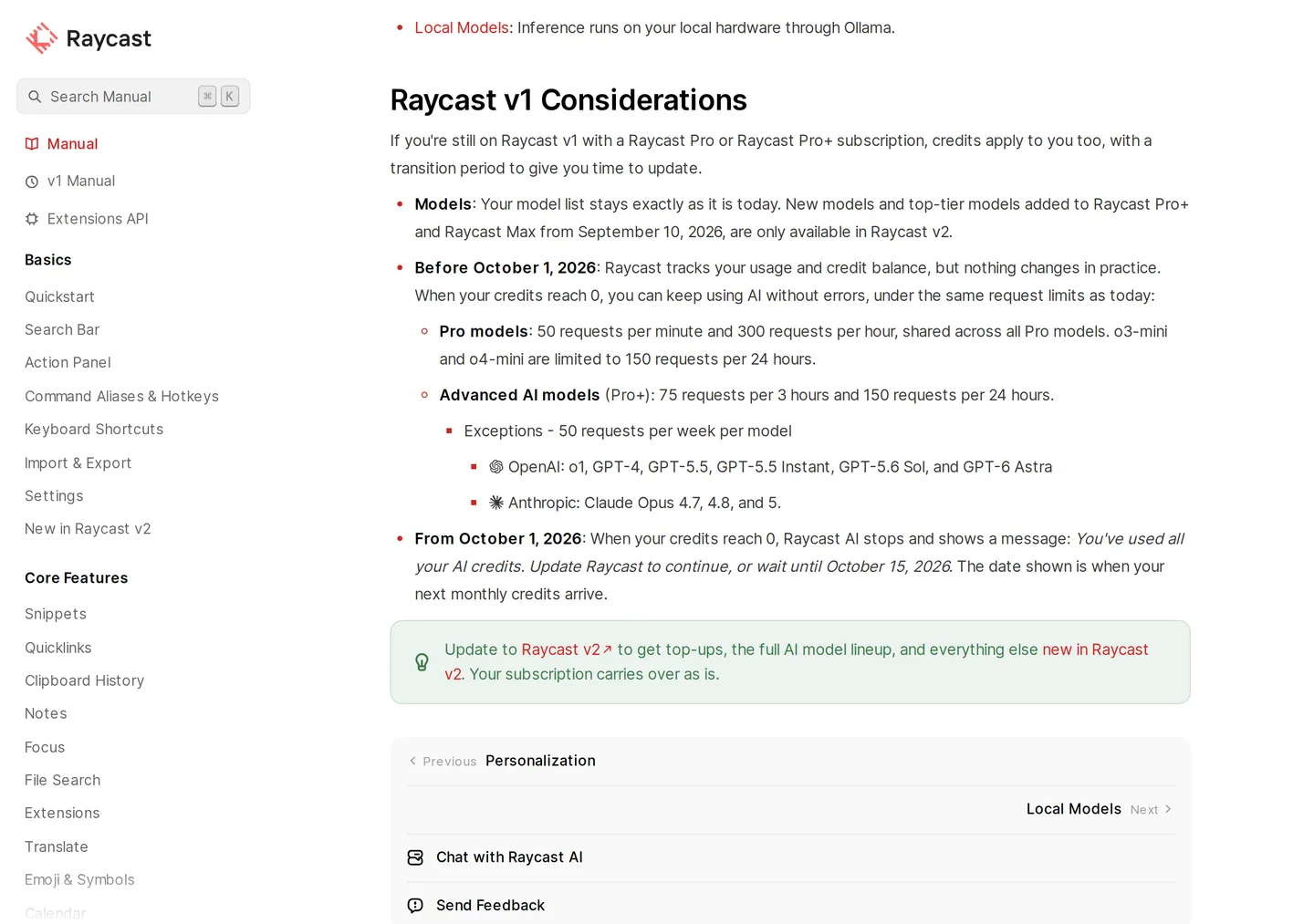Click the Extensions API gear icon

click(32, 219)
